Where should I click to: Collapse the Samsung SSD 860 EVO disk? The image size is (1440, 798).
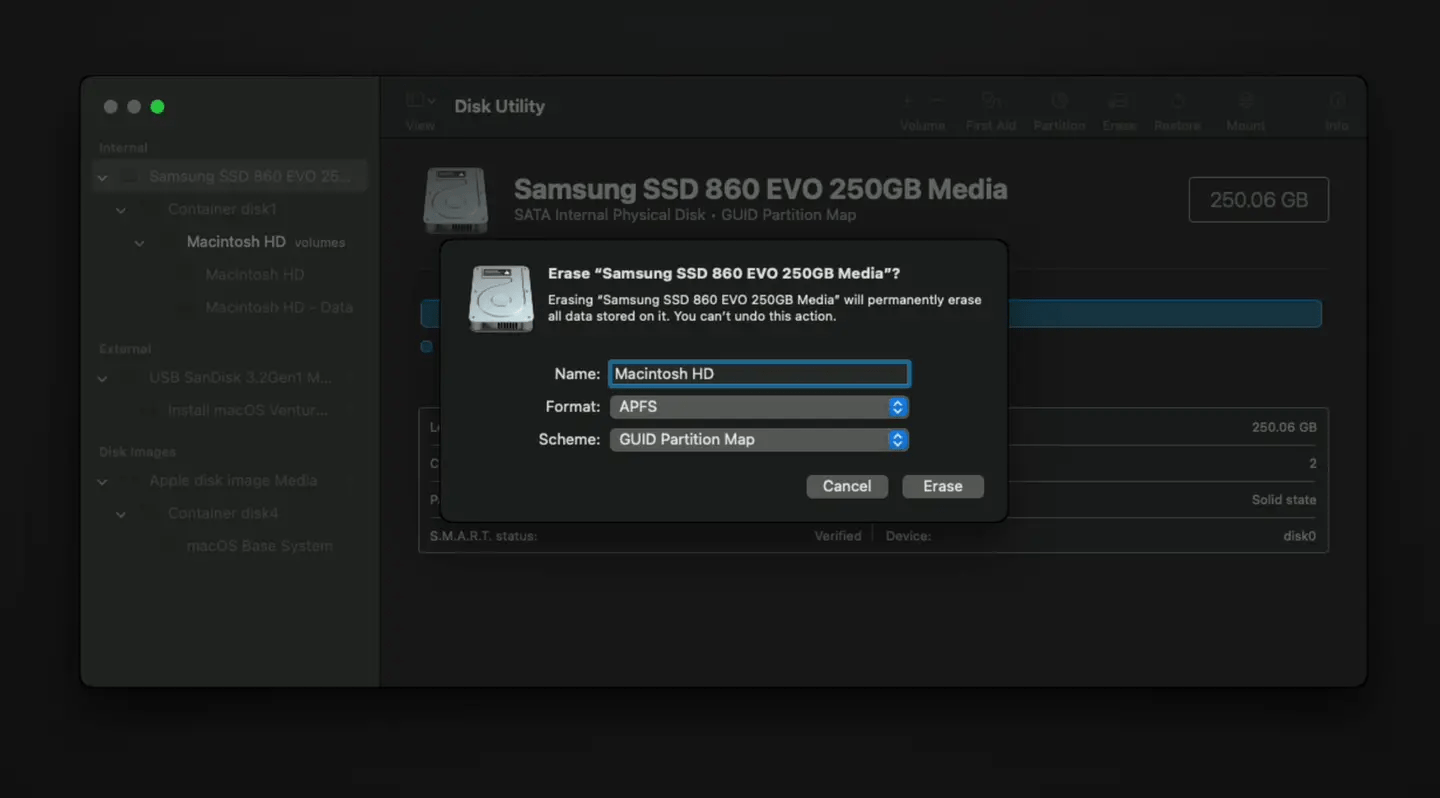point(102,177)
